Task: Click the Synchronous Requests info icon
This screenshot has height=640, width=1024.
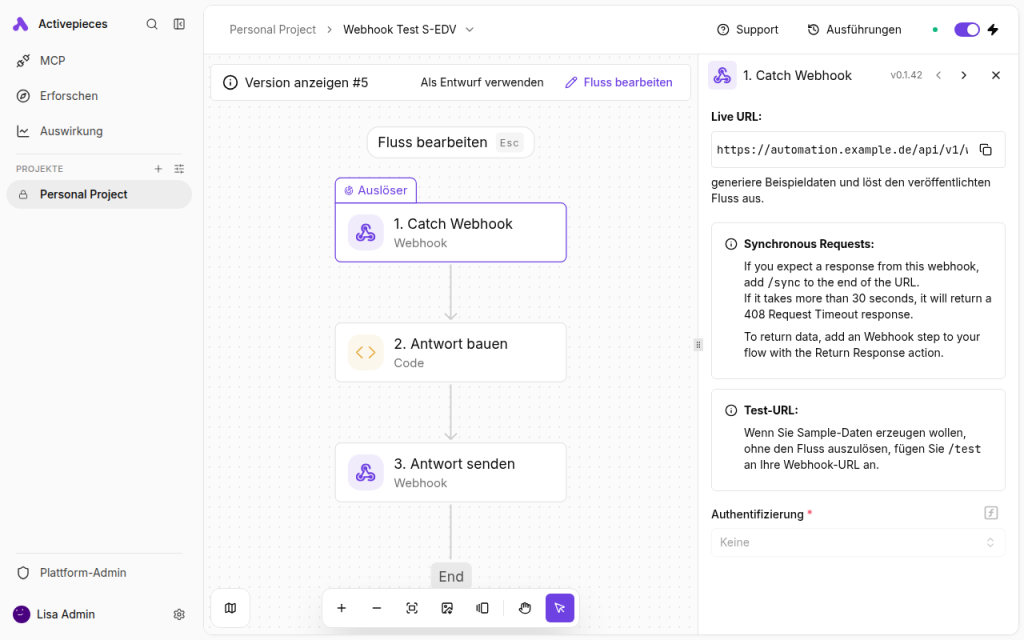Action: pos(731,244)
